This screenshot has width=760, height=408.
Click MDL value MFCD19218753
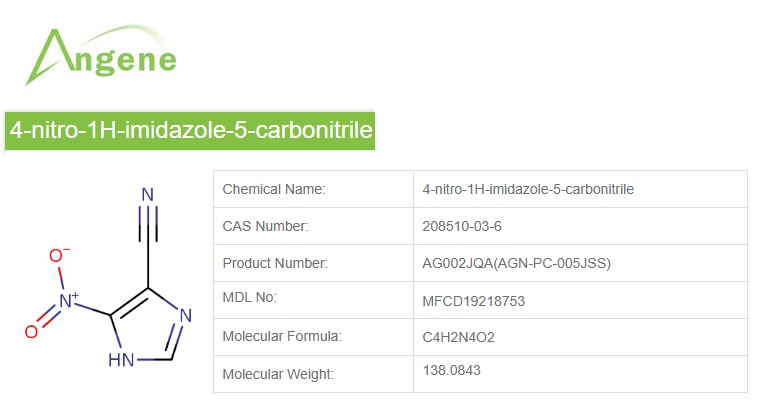tap(474, 300)
